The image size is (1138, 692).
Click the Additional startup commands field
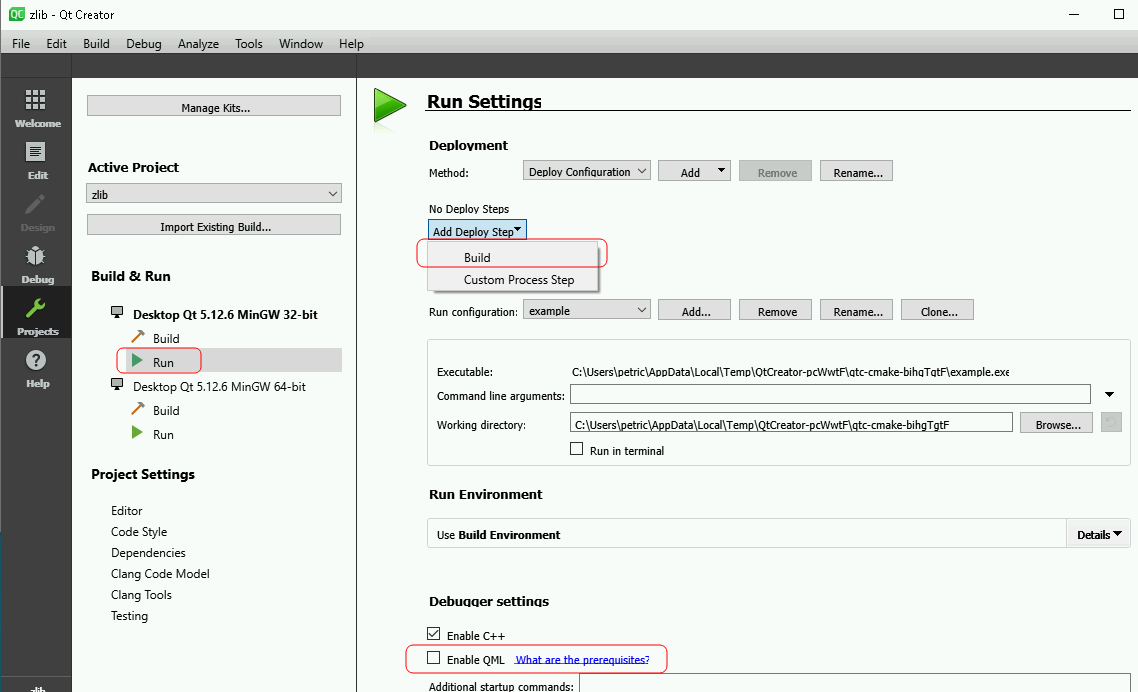854,684
